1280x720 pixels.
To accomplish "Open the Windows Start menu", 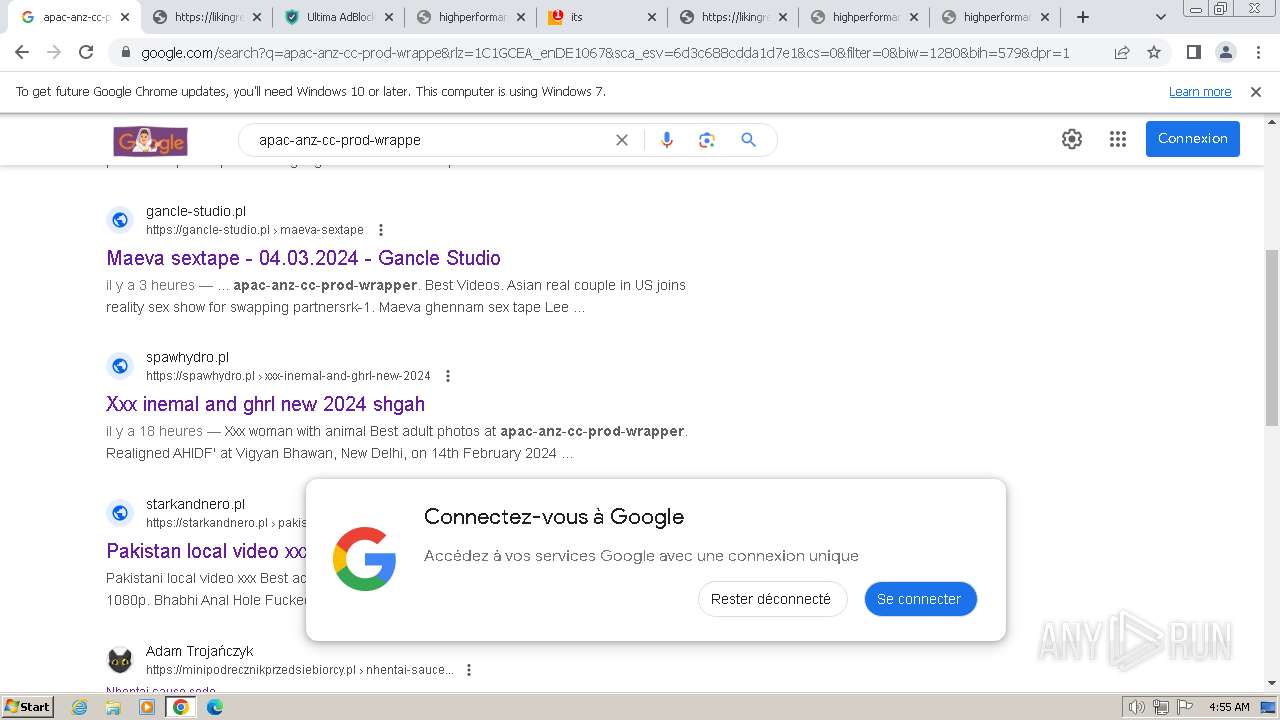I will coord(27,707).
